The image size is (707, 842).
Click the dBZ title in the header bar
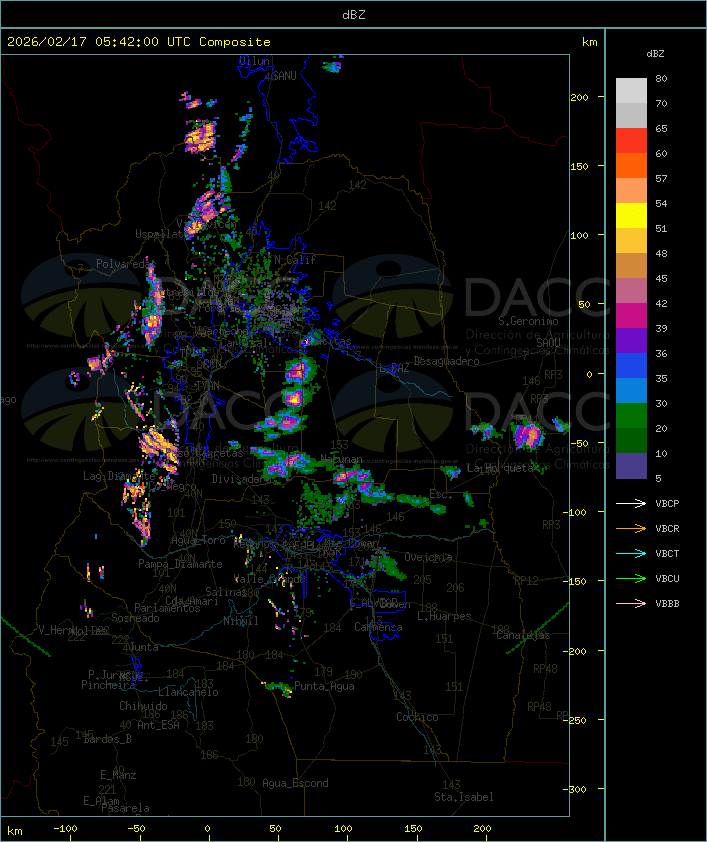pos(354,15)
